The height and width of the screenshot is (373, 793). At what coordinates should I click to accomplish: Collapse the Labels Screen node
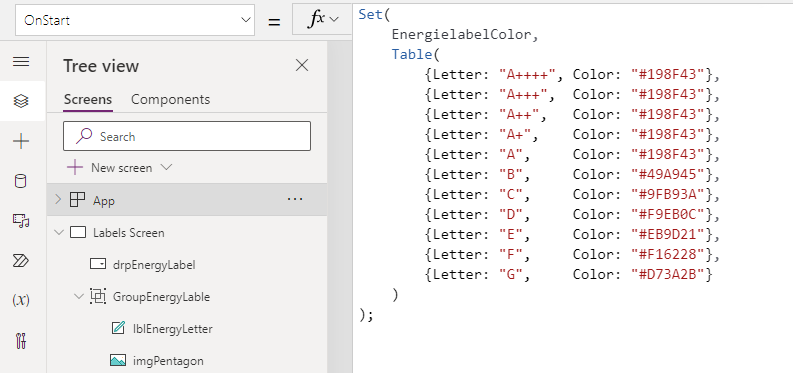[x=59, y=232]
